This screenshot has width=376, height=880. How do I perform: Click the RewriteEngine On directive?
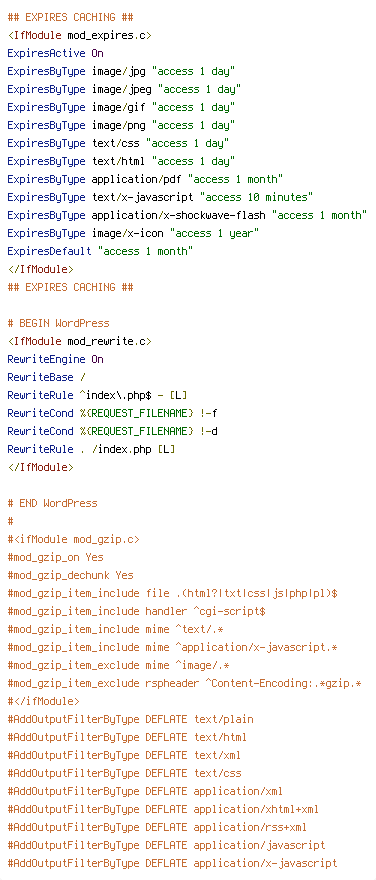(x=56, y=359)
